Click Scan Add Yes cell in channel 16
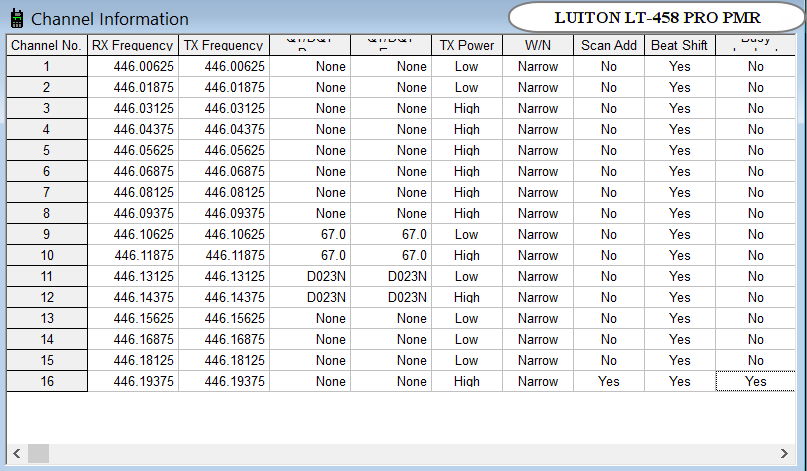807x471 pixels. (609, 381)
